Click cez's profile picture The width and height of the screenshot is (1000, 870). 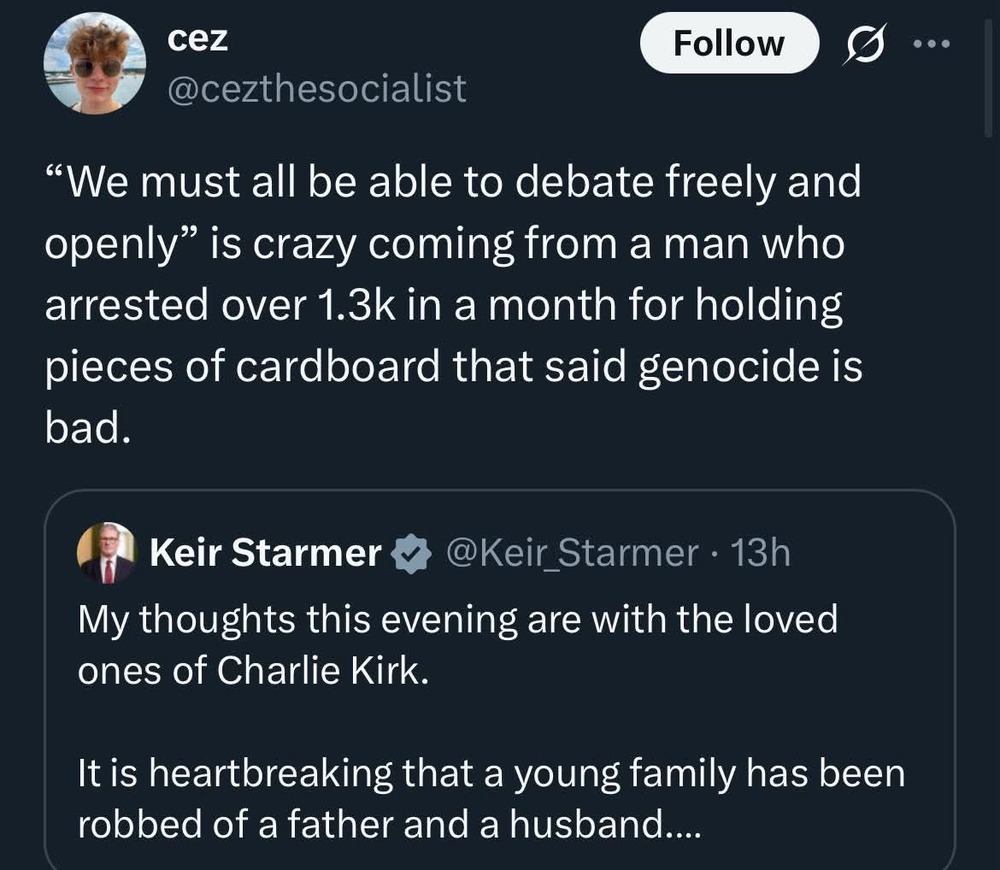tap(95, 65)
